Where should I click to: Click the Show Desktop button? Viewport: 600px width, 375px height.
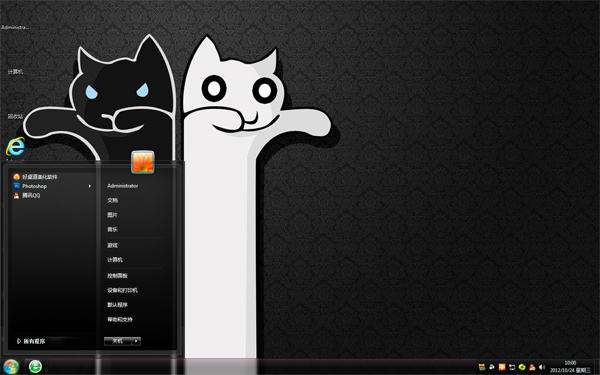(597, 367)
